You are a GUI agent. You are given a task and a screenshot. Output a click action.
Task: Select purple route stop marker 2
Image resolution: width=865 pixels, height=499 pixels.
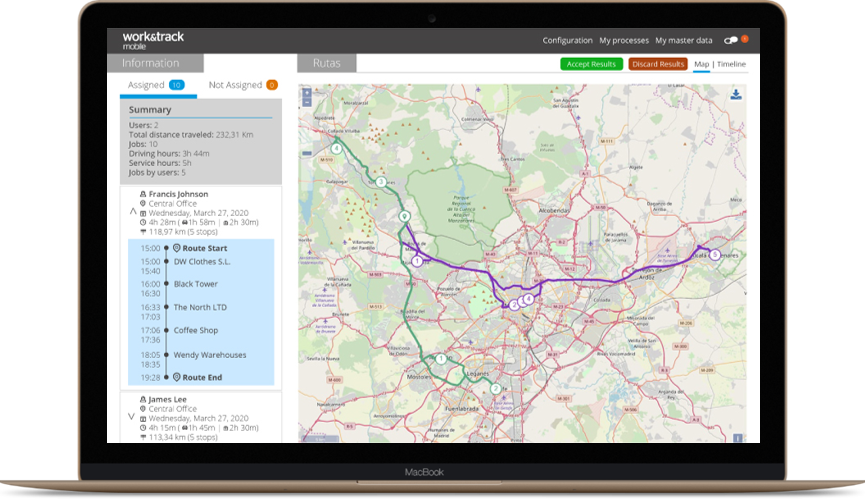click(x=514, y=304)
